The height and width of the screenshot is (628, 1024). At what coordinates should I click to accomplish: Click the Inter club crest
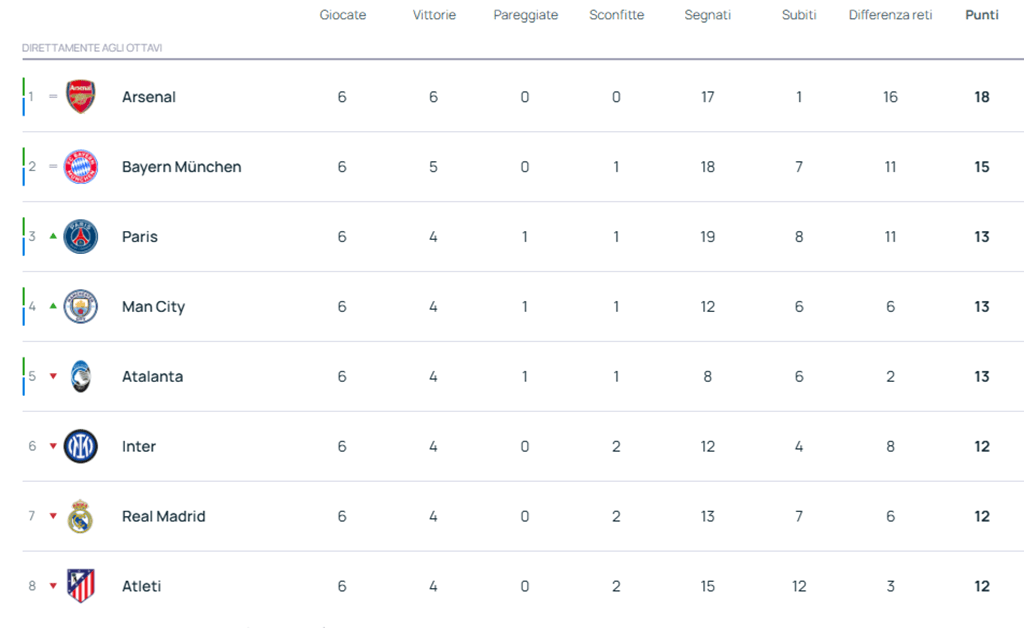pos(81,447)
